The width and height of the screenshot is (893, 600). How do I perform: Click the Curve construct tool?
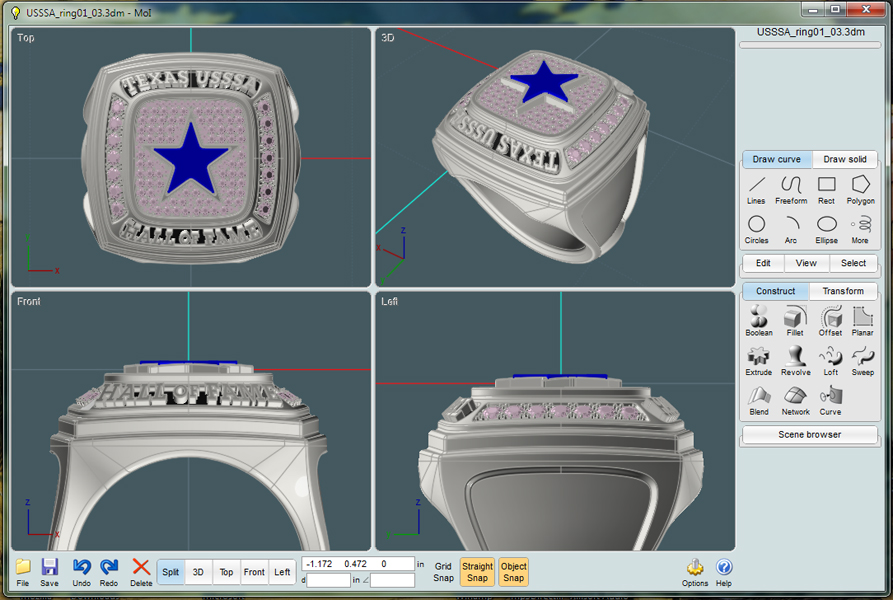tap(830, 401)
